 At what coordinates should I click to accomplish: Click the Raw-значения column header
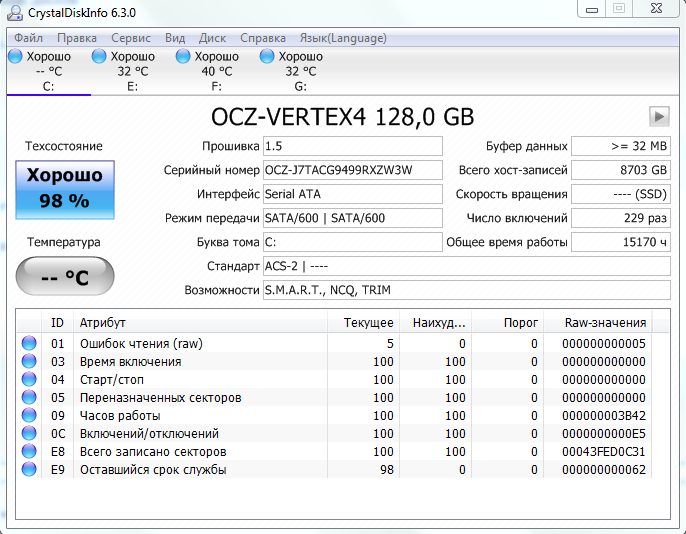pos(598,323)
